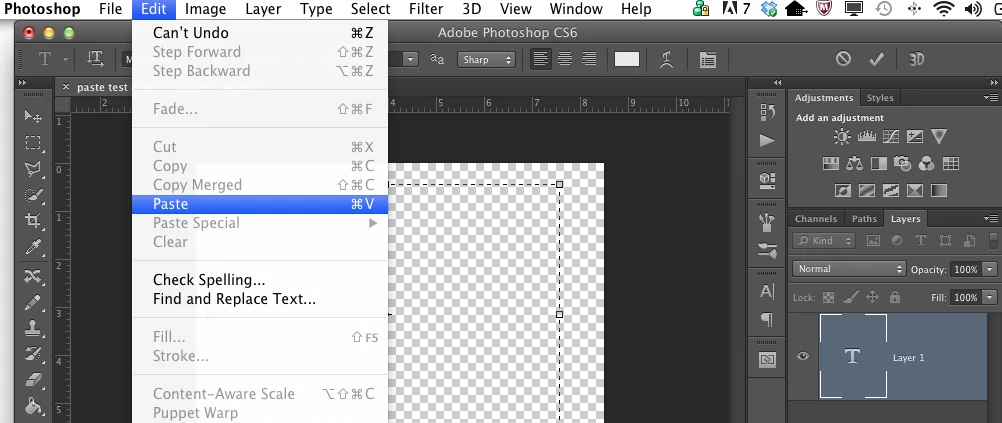Image resolution: width=1002 pixels, height=423 pixels.
Task: Add a Gradient Map adjustment
Action: click(x=939, y=190)
